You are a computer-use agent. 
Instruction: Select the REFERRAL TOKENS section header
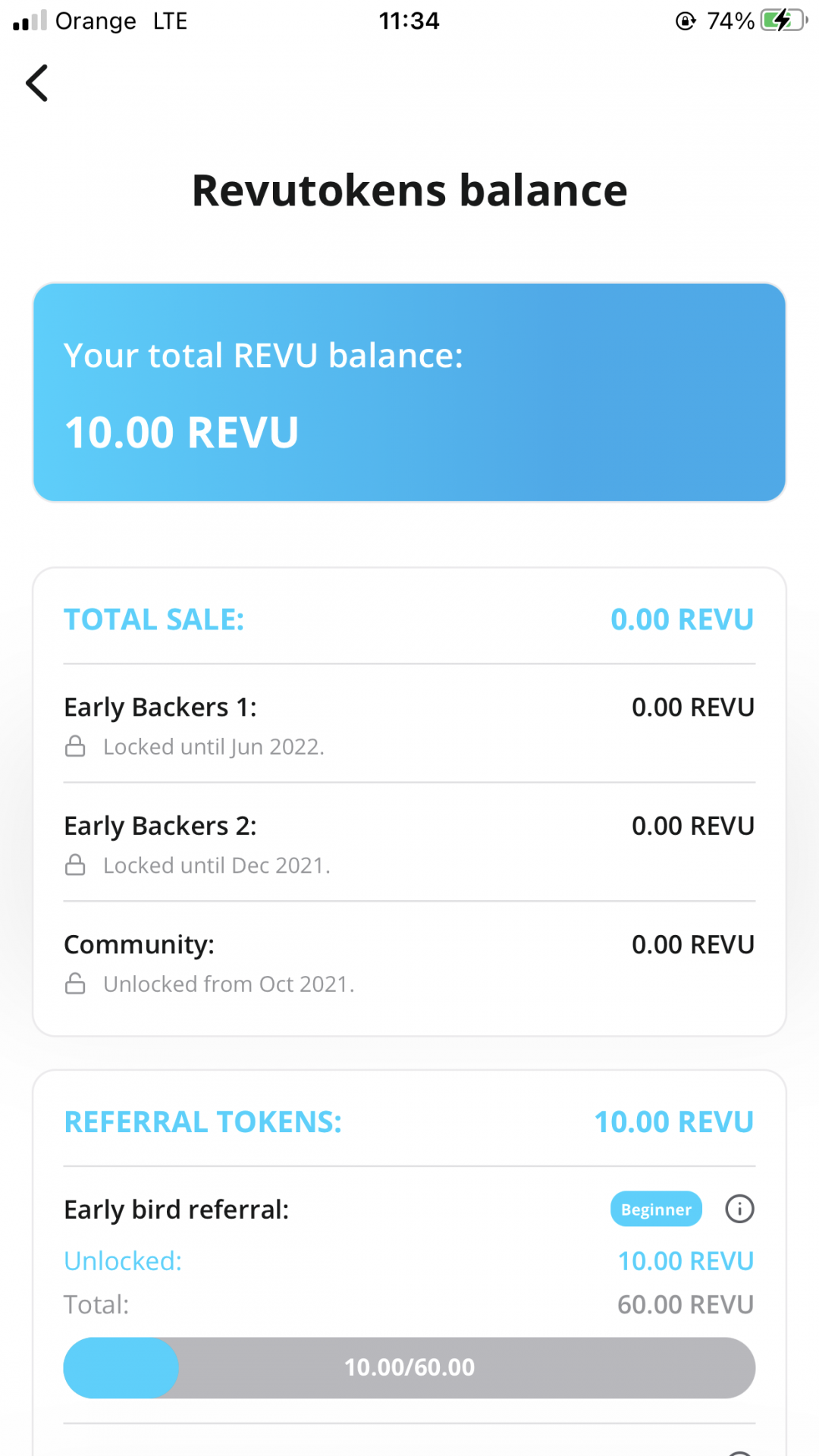203,1122
